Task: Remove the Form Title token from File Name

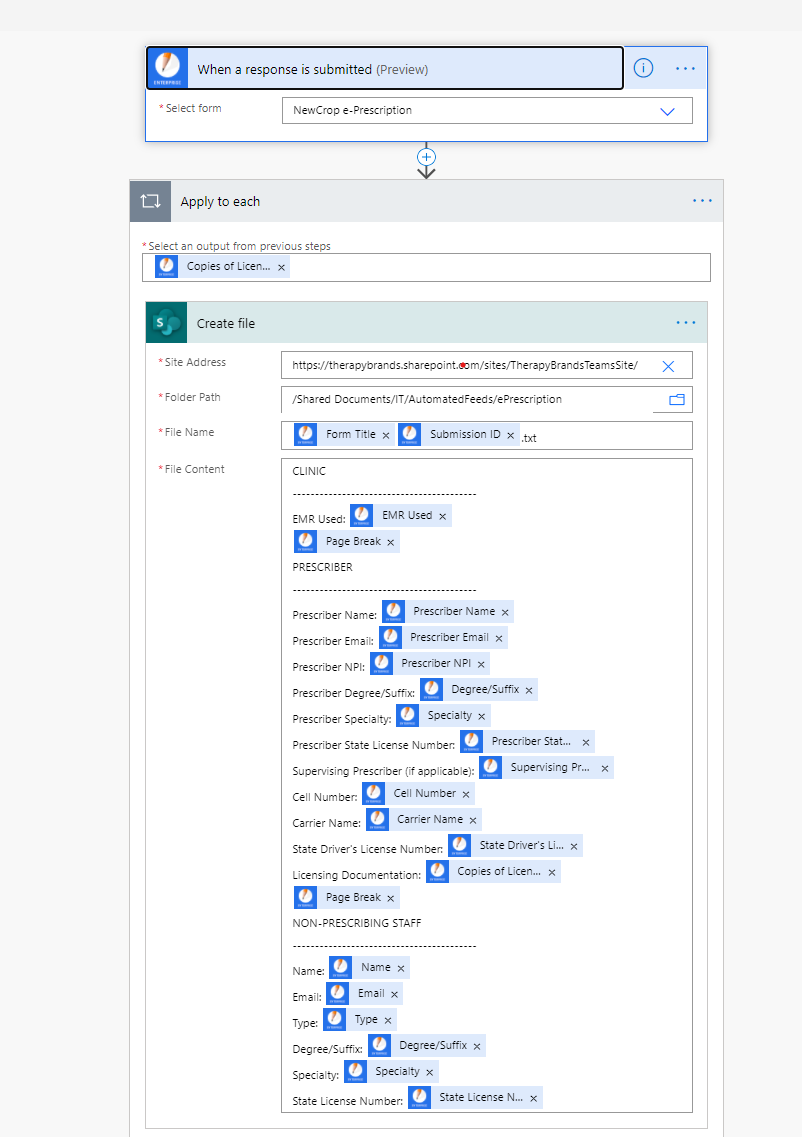Action: [x=388, y=435]
